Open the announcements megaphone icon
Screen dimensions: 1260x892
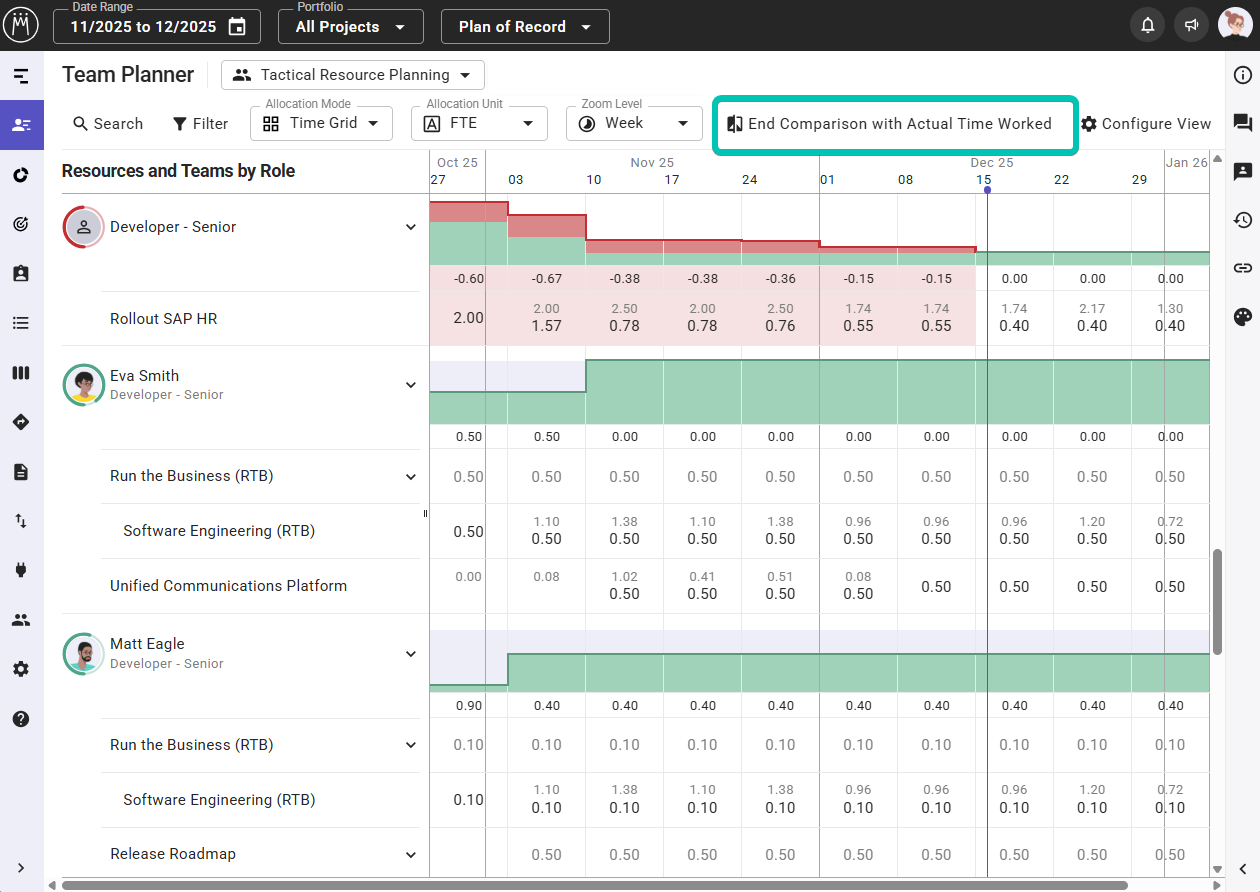pos(1191,26)
